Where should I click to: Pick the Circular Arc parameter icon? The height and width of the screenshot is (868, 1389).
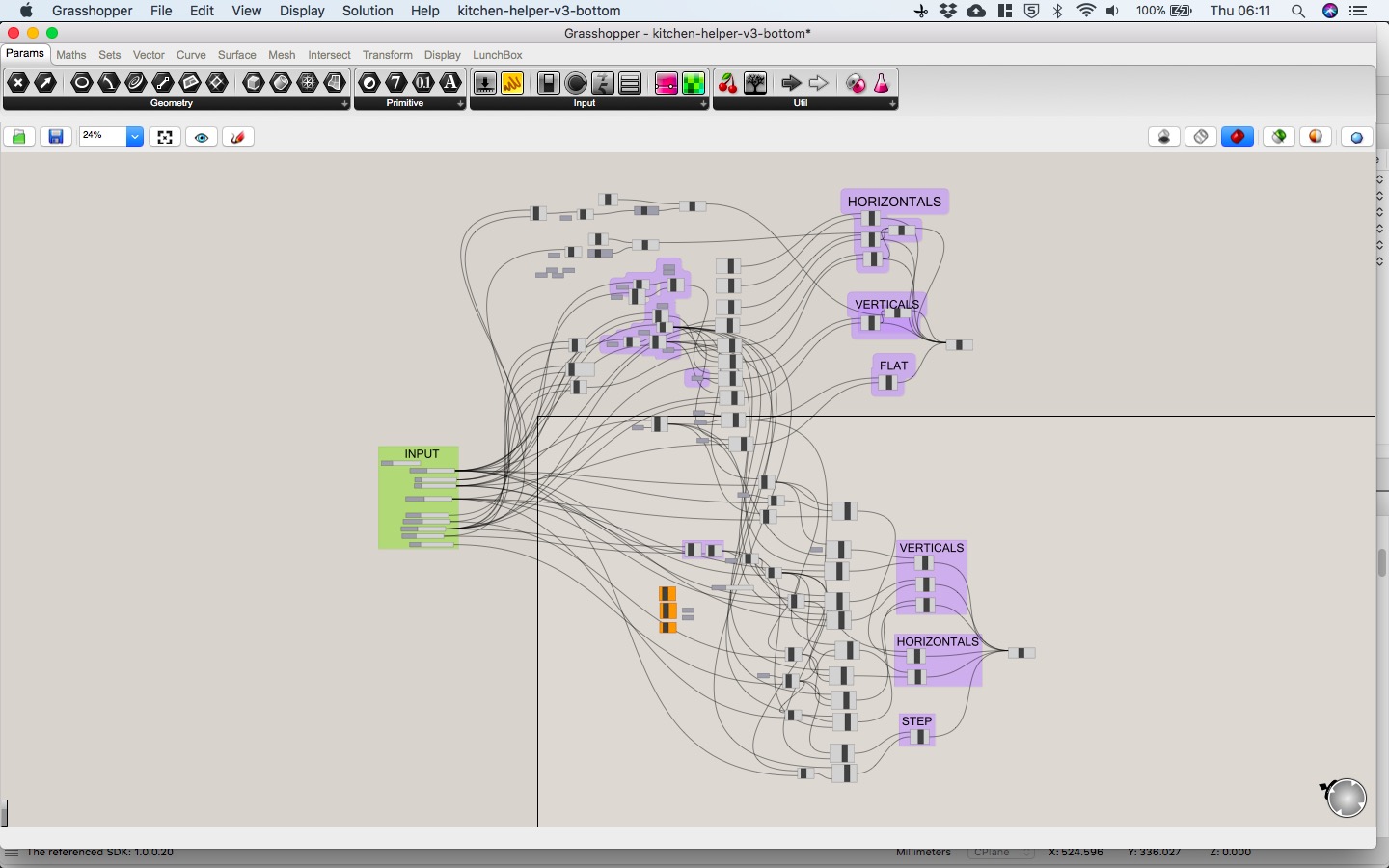[109, 83]
